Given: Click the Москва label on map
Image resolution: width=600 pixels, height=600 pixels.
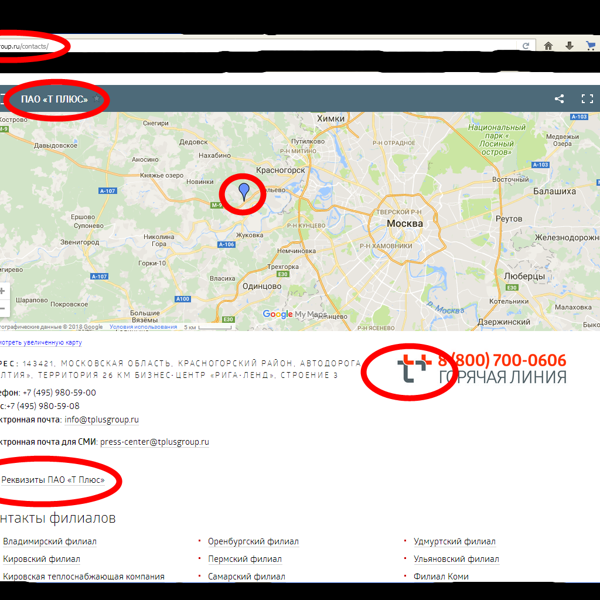Looking at the screenshot, I should (x=405, y=223).
